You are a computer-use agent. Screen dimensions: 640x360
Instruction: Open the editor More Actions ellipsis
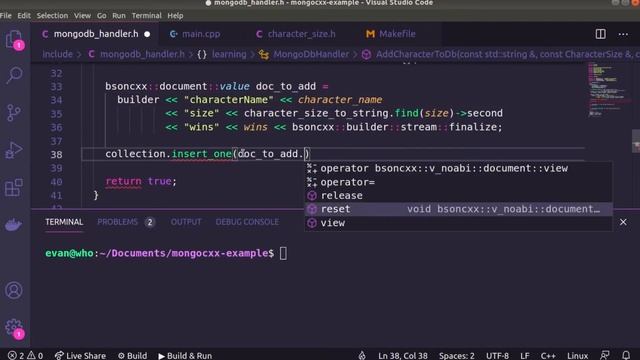623,34
